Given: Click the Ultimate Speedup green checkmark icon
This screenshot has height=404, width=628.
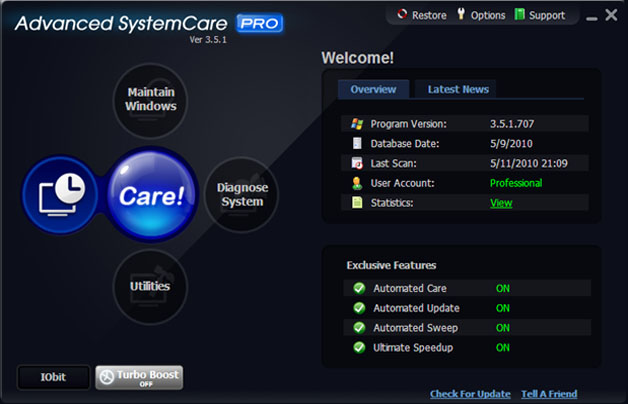Looking at the screenshot, I should [x=359, y=348].
